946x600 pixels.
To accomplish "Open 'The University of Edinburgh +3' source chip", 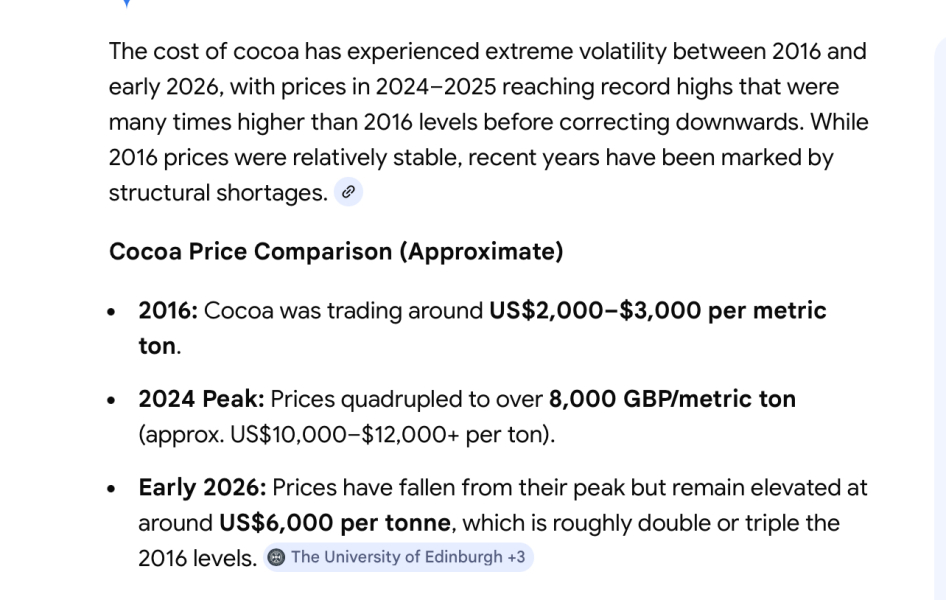I will coord(400,557).
